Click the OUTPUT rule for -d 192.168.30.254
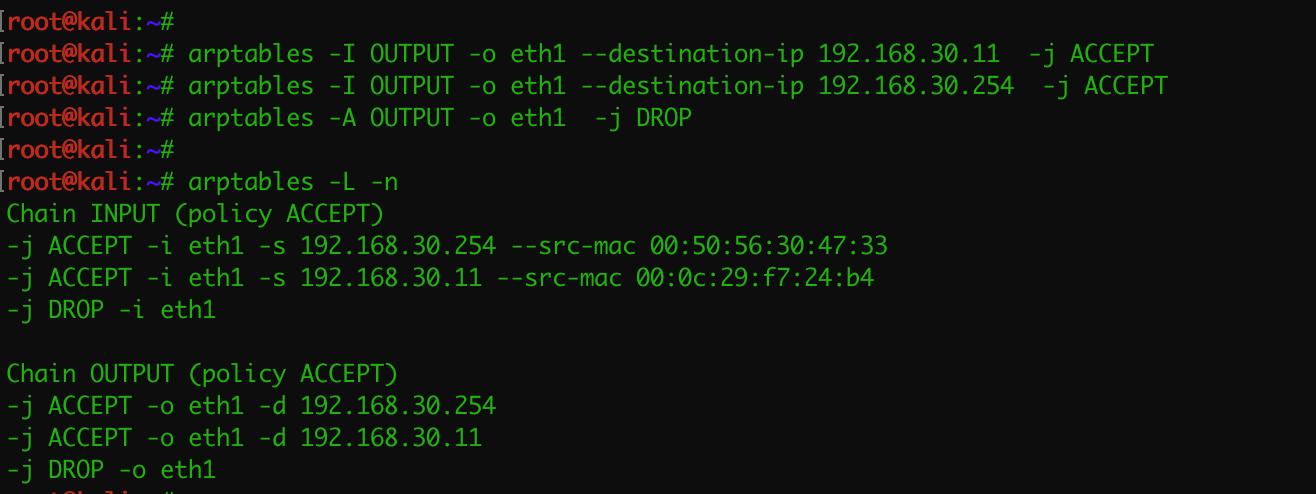1316x494 pixels. (x=251, y=405)
